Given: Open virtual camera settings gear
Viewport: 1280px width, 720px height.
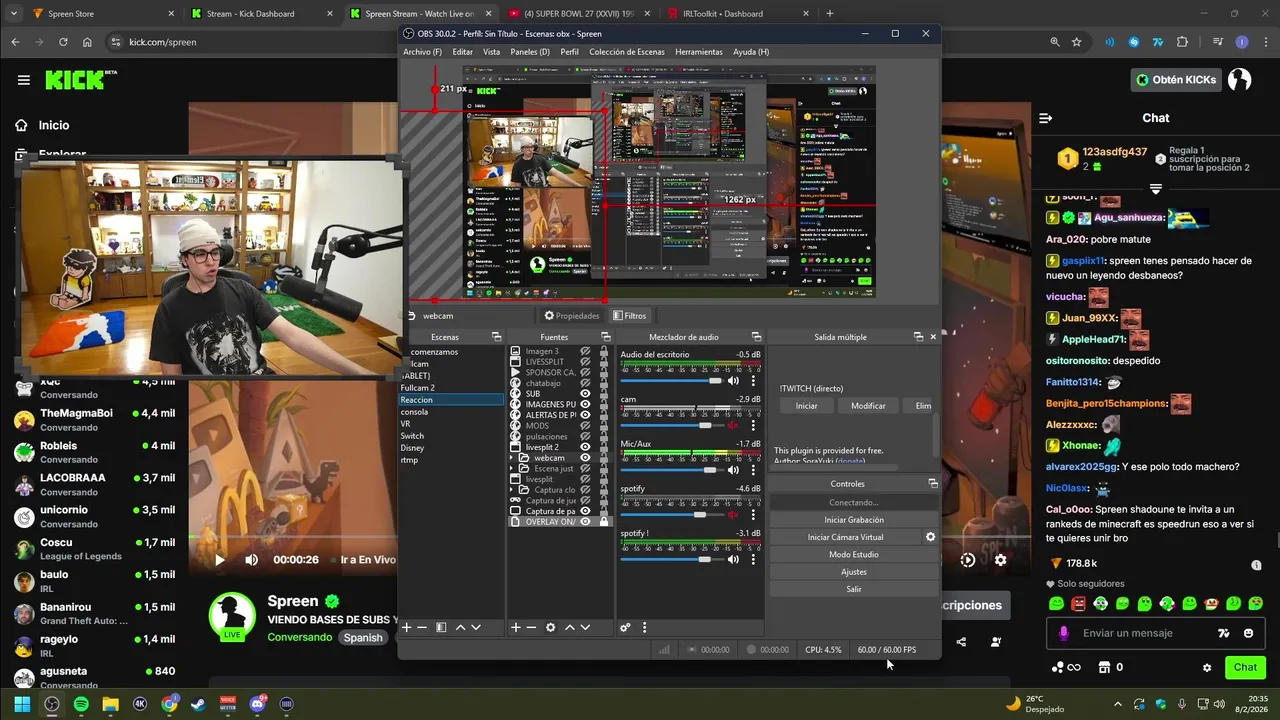Looking at the screenshot, I should (x=930, y=537).
